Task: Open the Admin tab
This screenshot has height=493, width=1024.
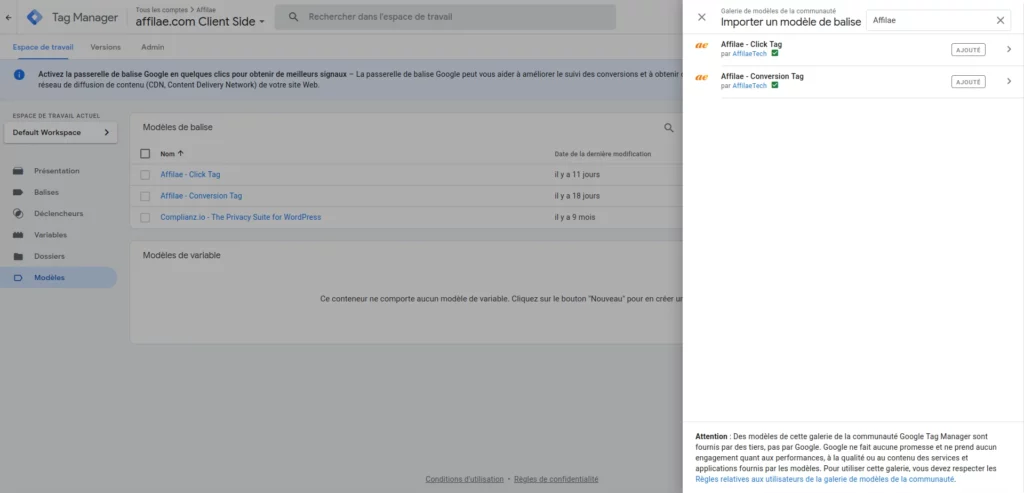Action: point(153,47)
